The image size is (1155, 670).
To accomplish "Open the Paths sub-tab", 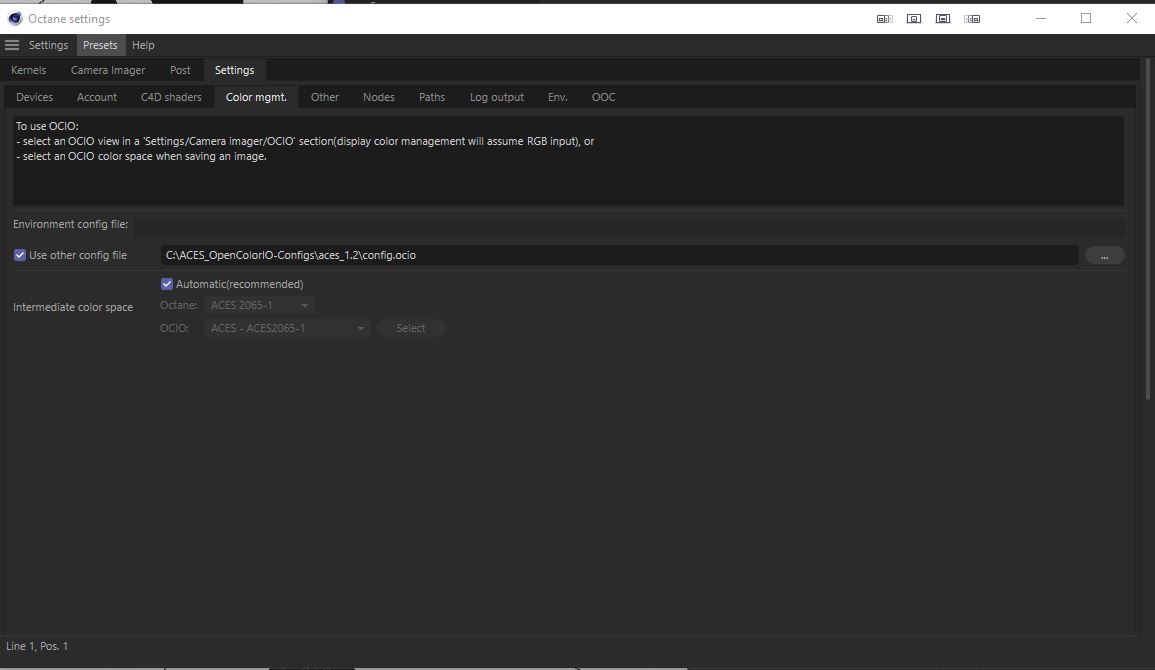I will pos(432,96).
